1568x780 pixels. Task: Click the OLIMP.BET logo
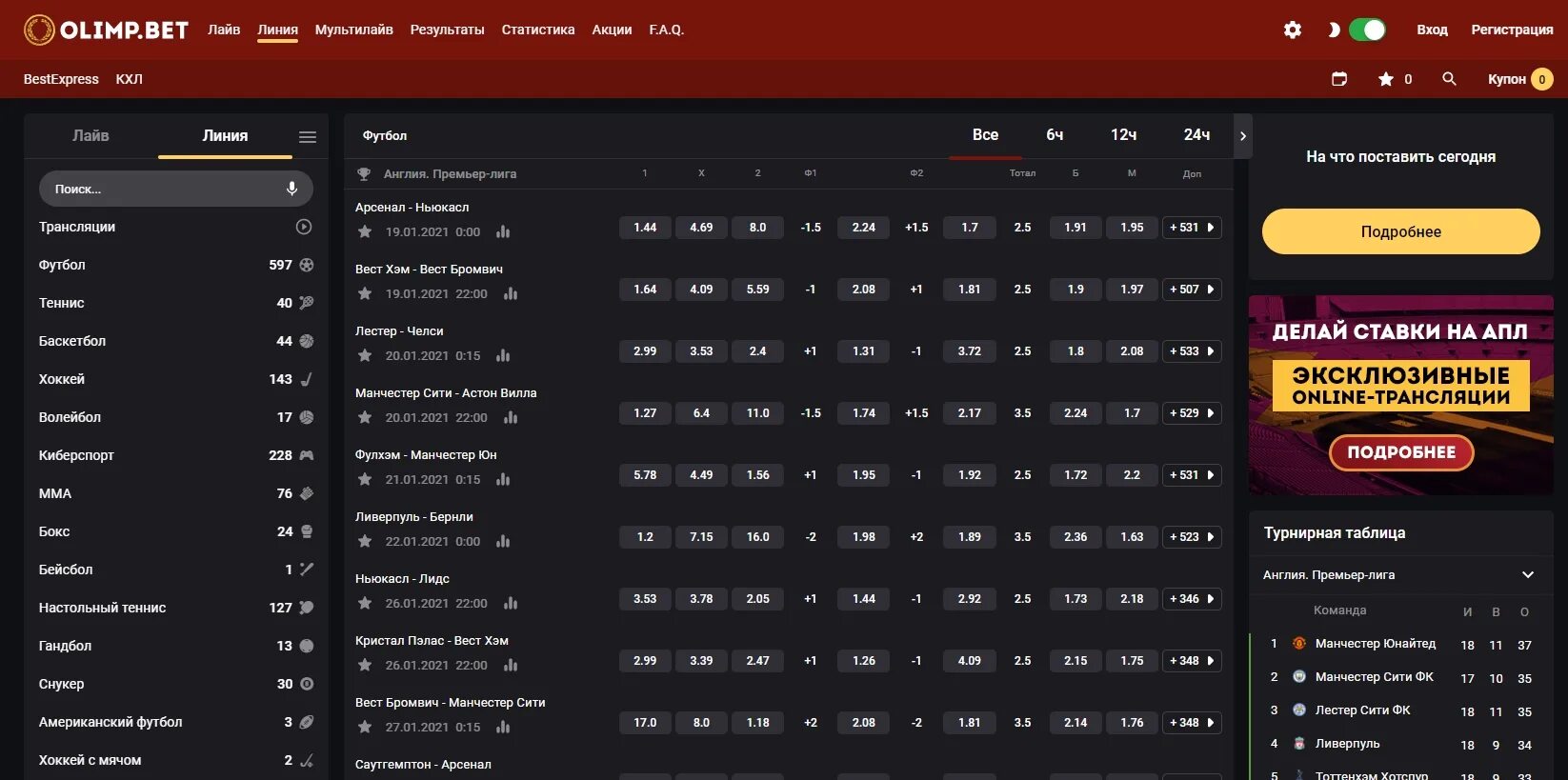(x=106, y=30)
